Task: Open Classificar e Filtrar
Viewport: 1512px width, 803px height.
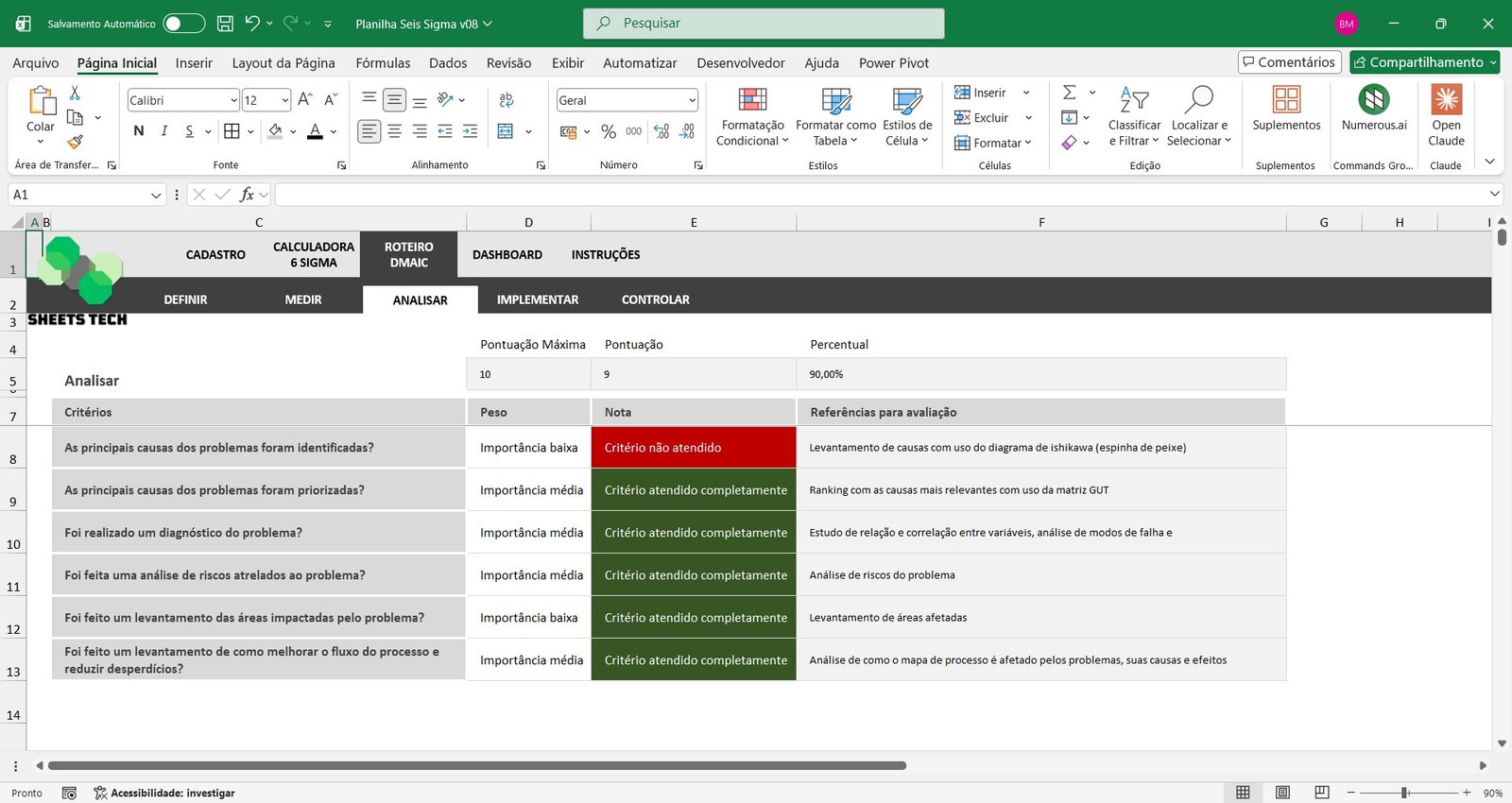Action: click(1134, 117)
